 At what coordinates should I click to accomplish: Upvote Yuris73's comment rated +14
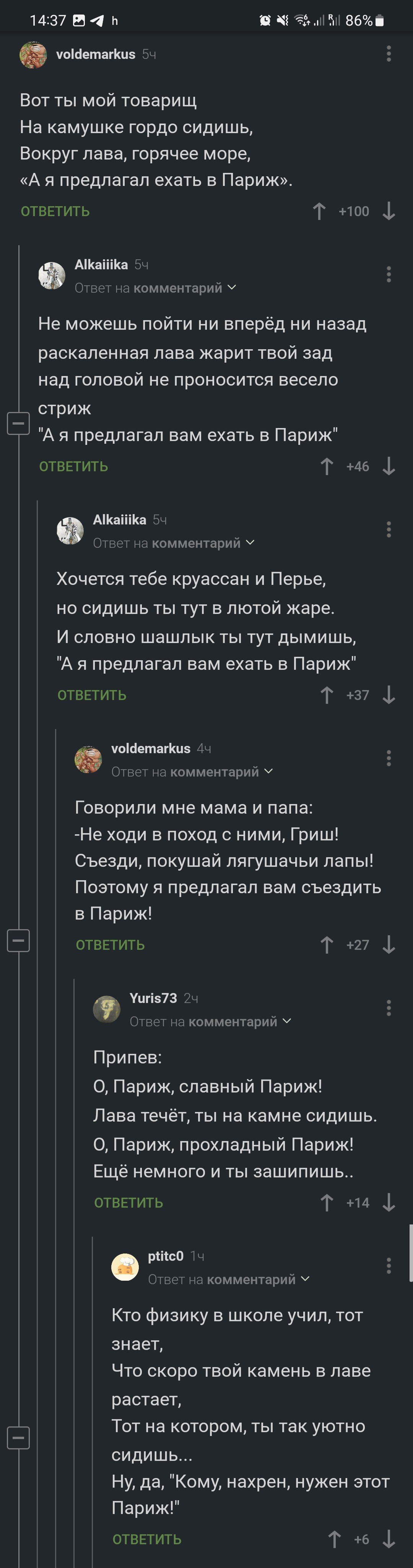327,1203
